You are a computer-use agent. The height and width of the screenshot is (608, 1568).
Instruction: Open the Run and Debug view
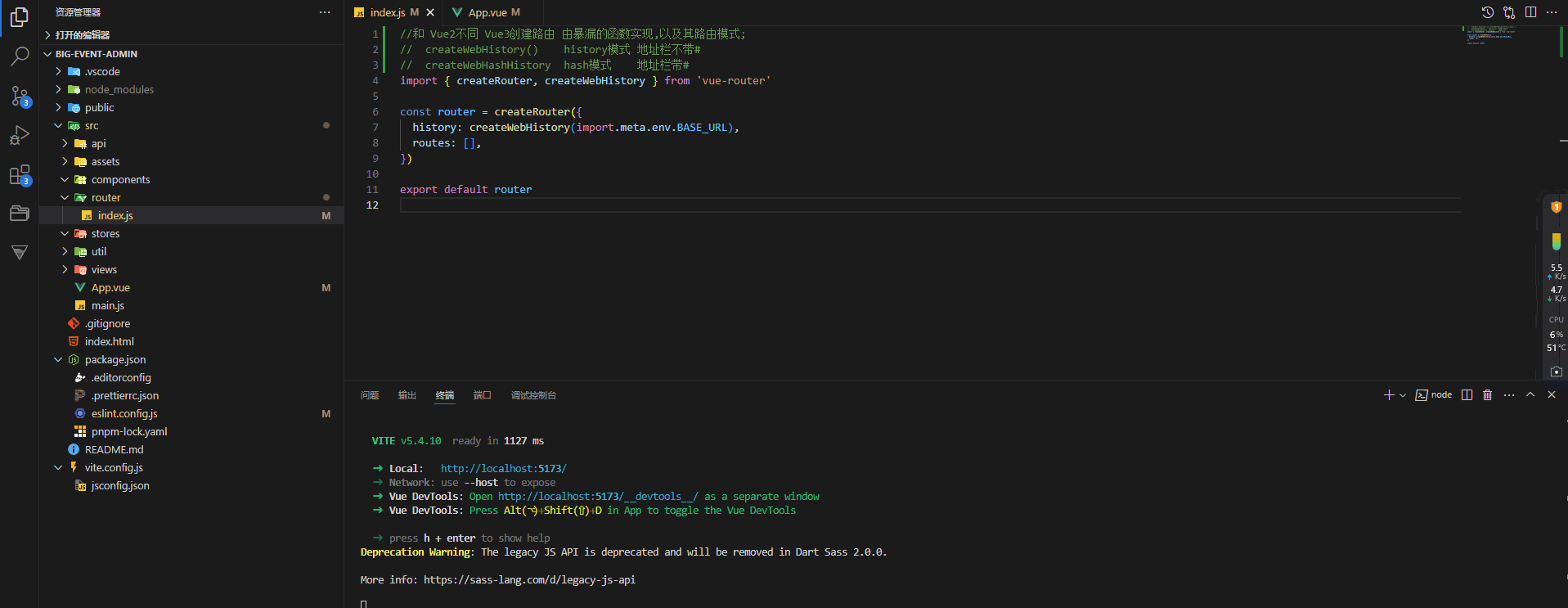tap(20, 135)
